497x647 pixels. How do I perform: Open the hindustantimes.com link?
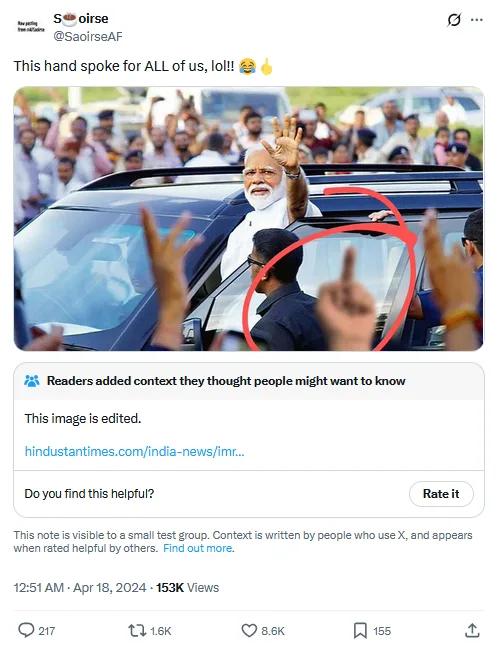[x=135, y=451]
